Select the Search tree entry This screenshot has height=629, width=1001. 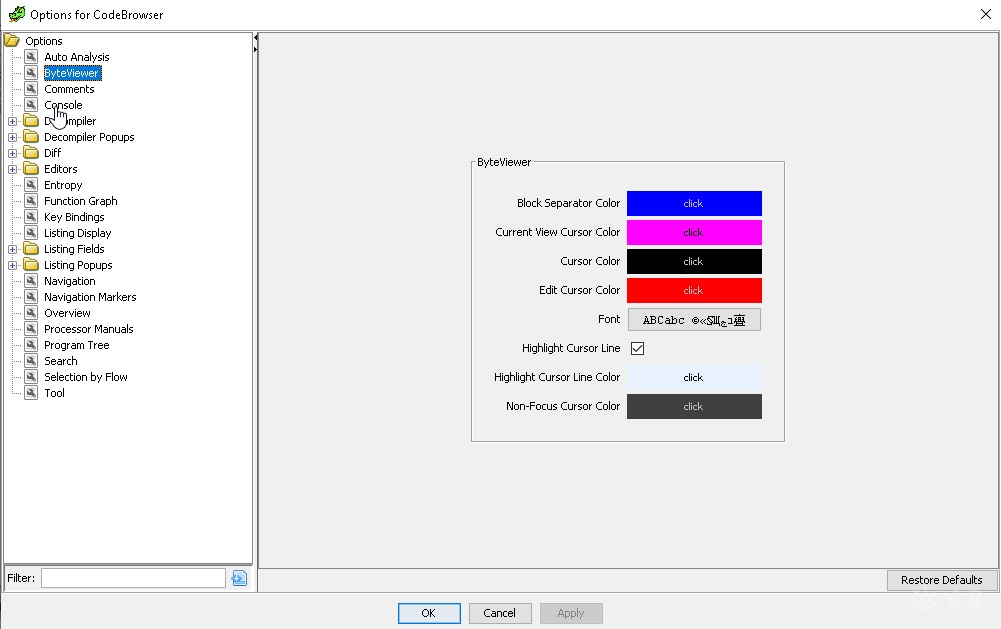(61, 360)
